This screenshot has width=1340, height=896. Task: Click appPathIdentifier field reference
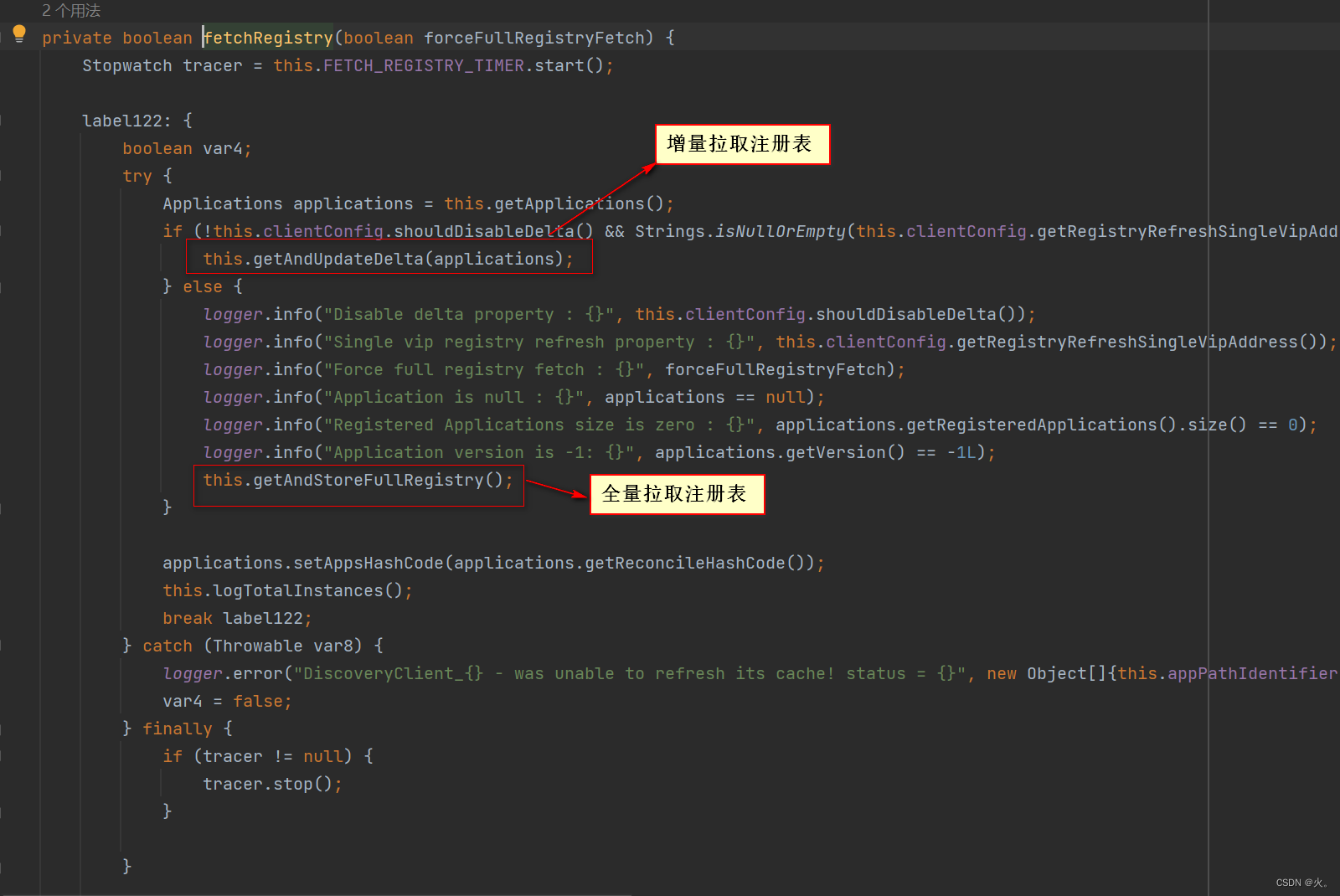[1253, 673]
